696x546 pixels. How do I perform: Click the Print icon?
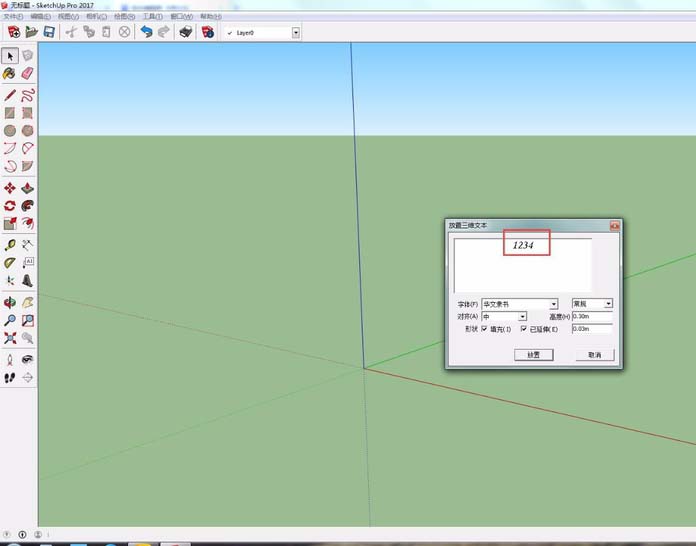point(185,32)
